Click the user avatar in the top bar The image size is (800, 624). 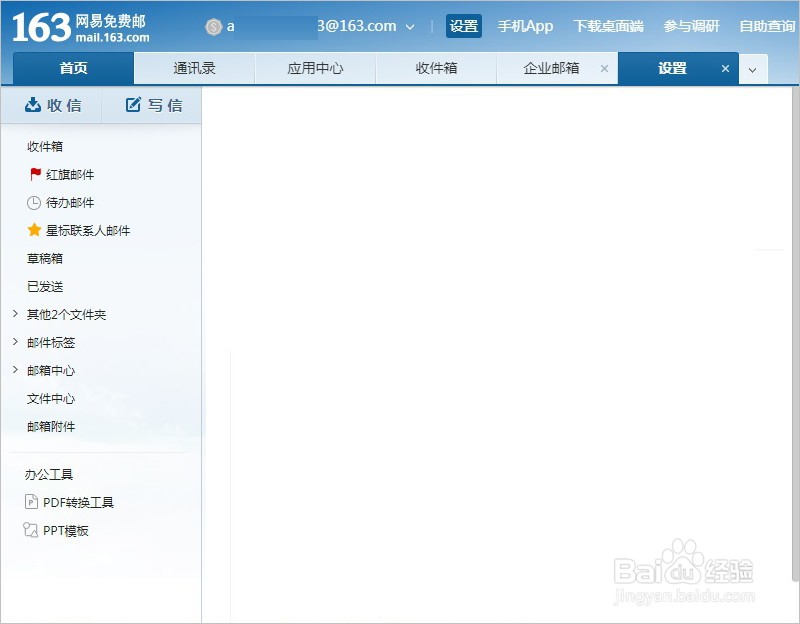[214, 26]
